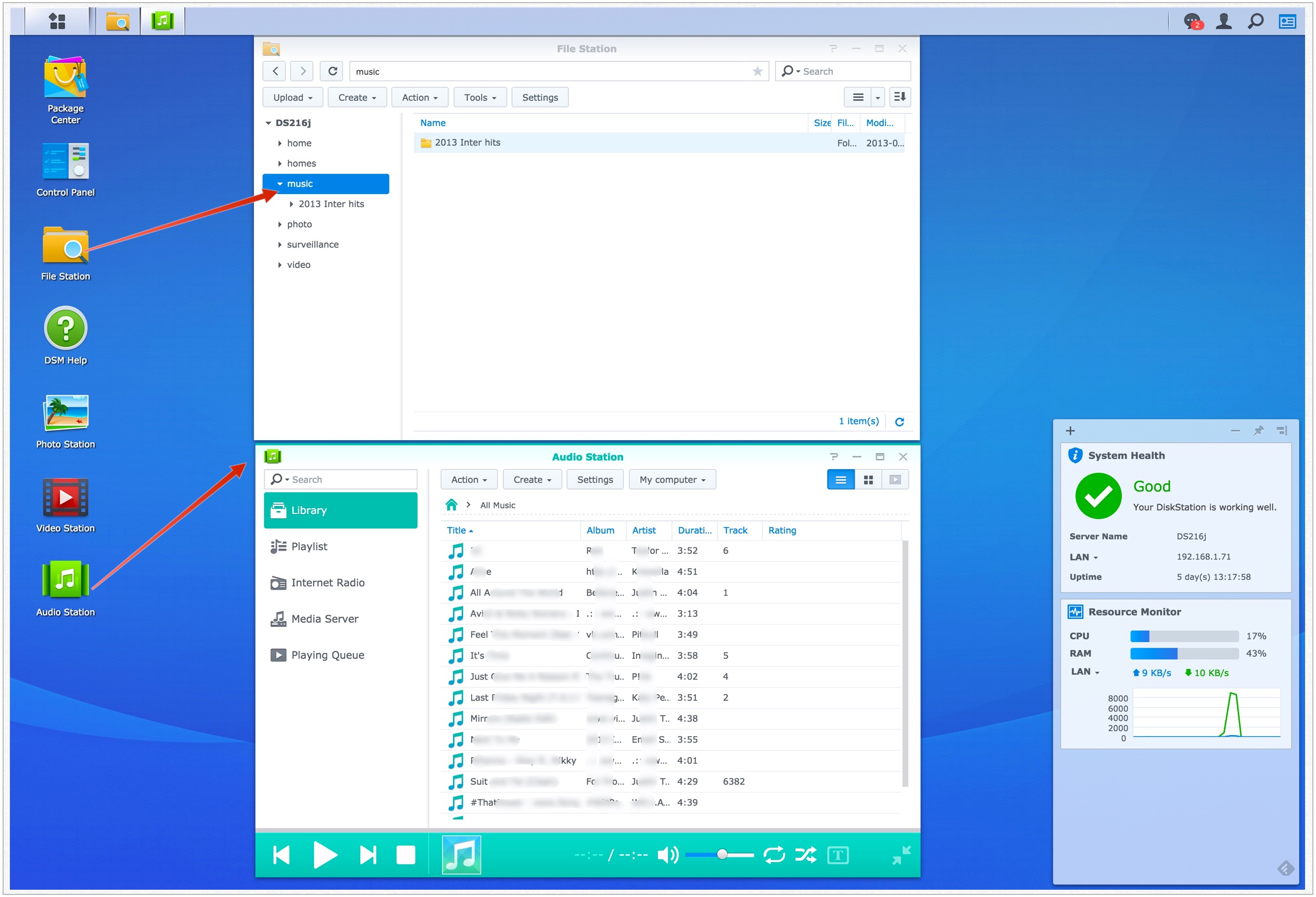Toggle the widgets panel icon

pos(1287,21)
